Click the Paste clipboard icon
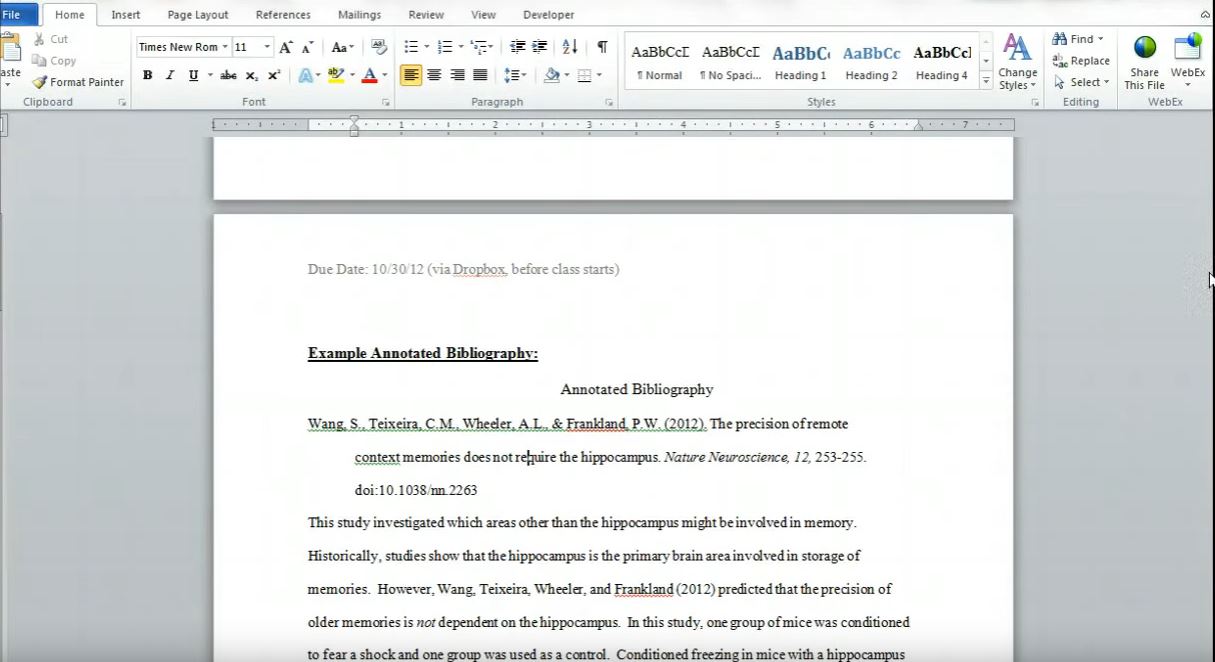Image resolution: width=1215 pixels, height=662 pixels. (11, 48)
